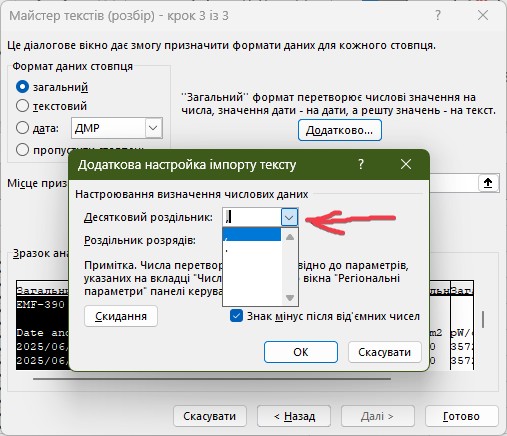Click the horizontal scrollbar under data preview

(x=212, y=379)
